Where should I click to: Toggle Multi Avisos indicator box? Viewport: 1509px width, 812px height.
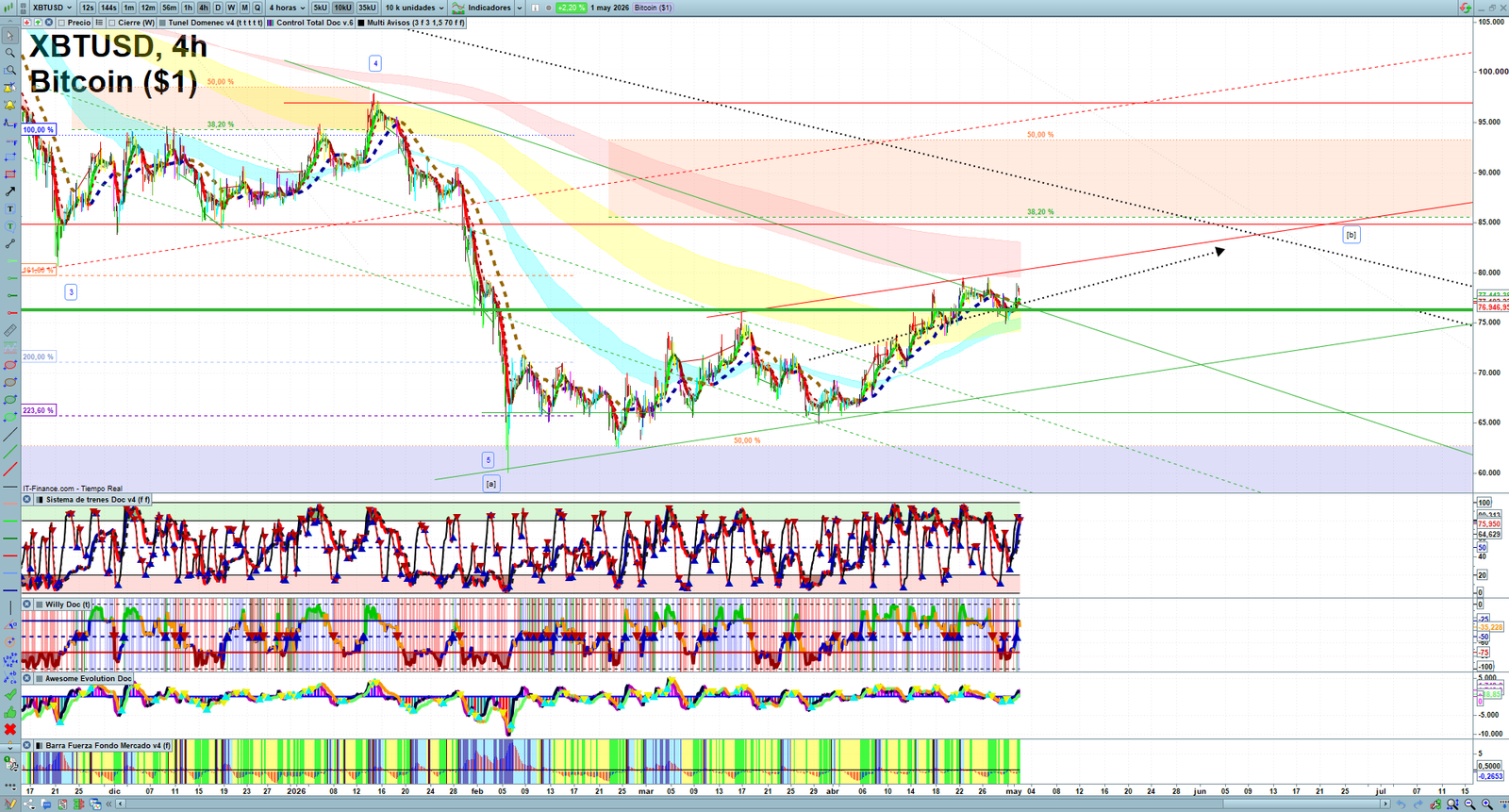coord(361,23)
